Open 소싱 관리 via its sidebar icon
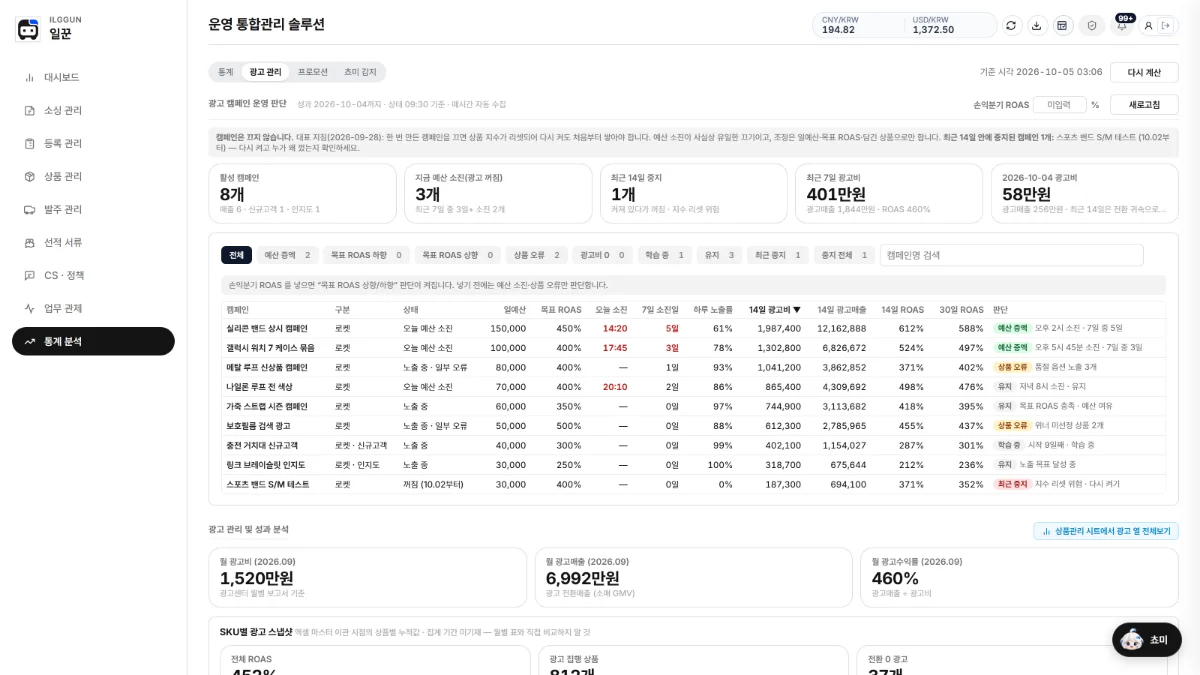 [29, 110]
